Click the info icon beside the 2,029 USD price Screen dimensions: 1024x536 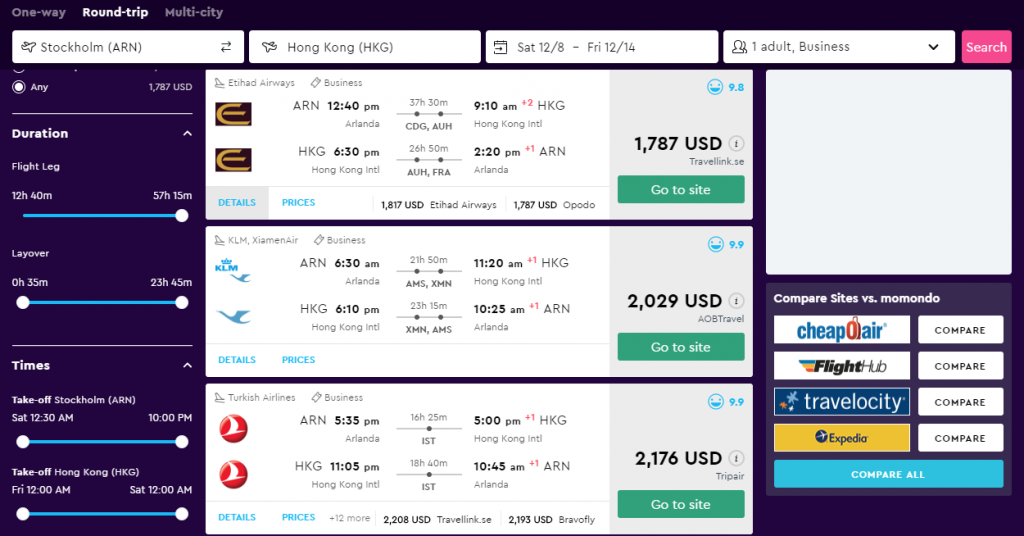tap(736, 301)
